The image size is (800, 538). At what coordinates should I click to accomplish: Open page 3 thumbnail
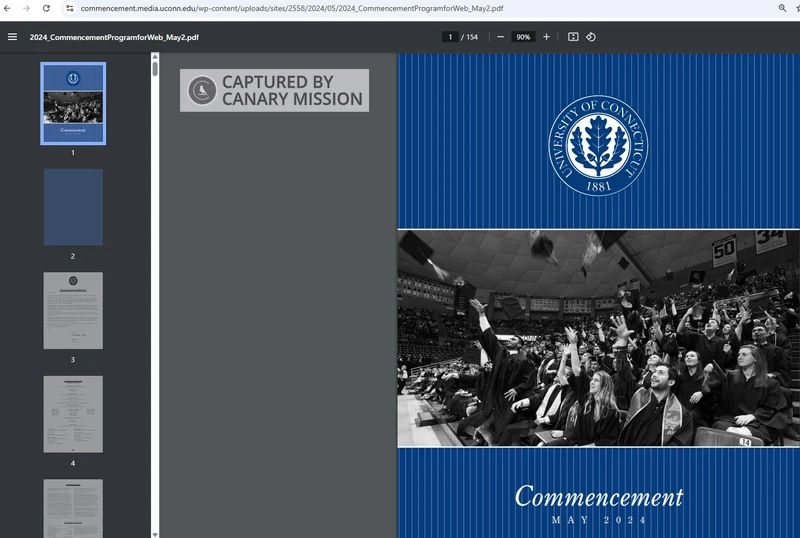click(x=73, y=310)
